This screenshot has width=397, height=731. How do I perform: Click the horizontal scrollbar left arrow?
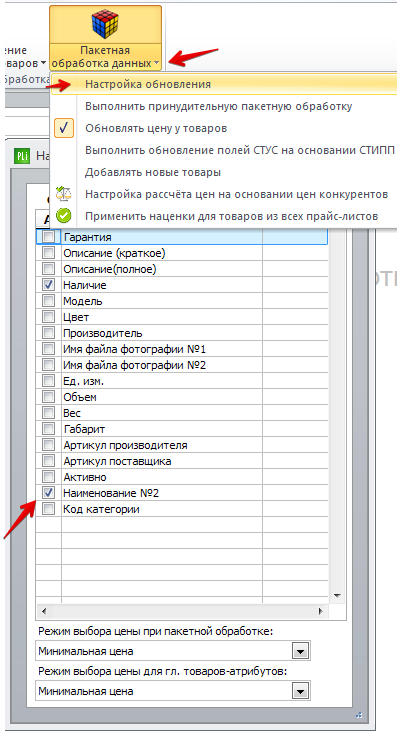44,611
